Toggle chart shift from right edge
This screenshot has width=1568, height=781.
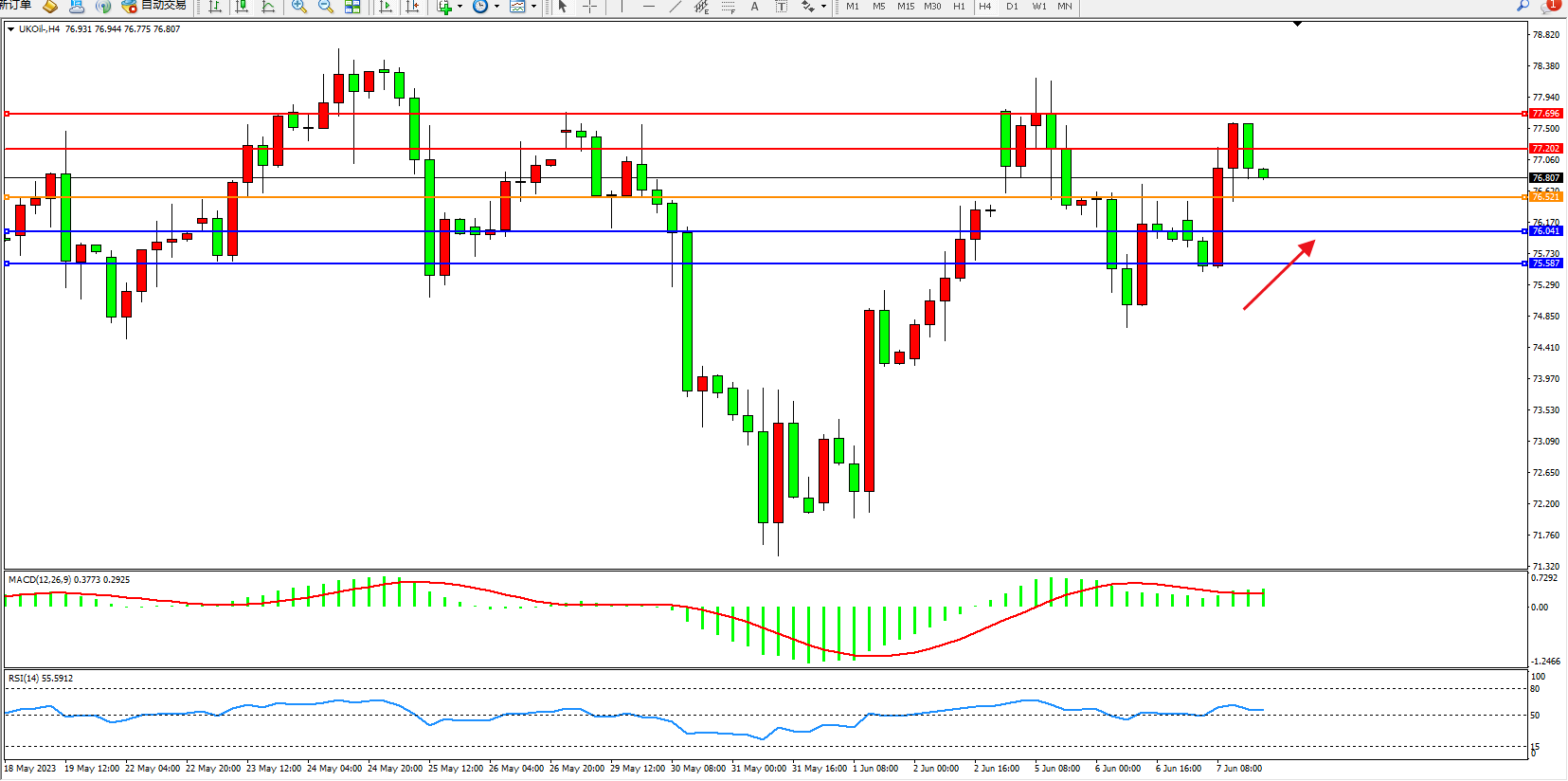[412, 7]
